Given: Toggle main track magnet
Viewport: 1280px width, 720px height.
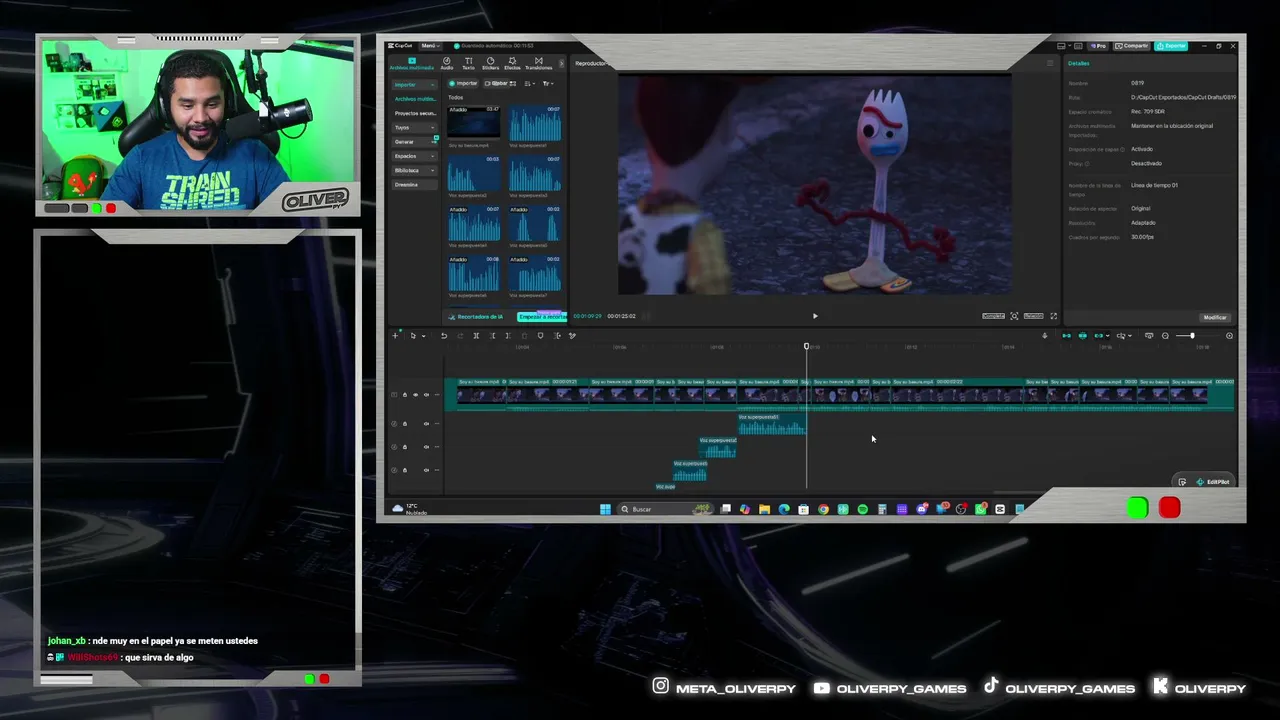Looking at the screenshot, I should coord(1066,336).
